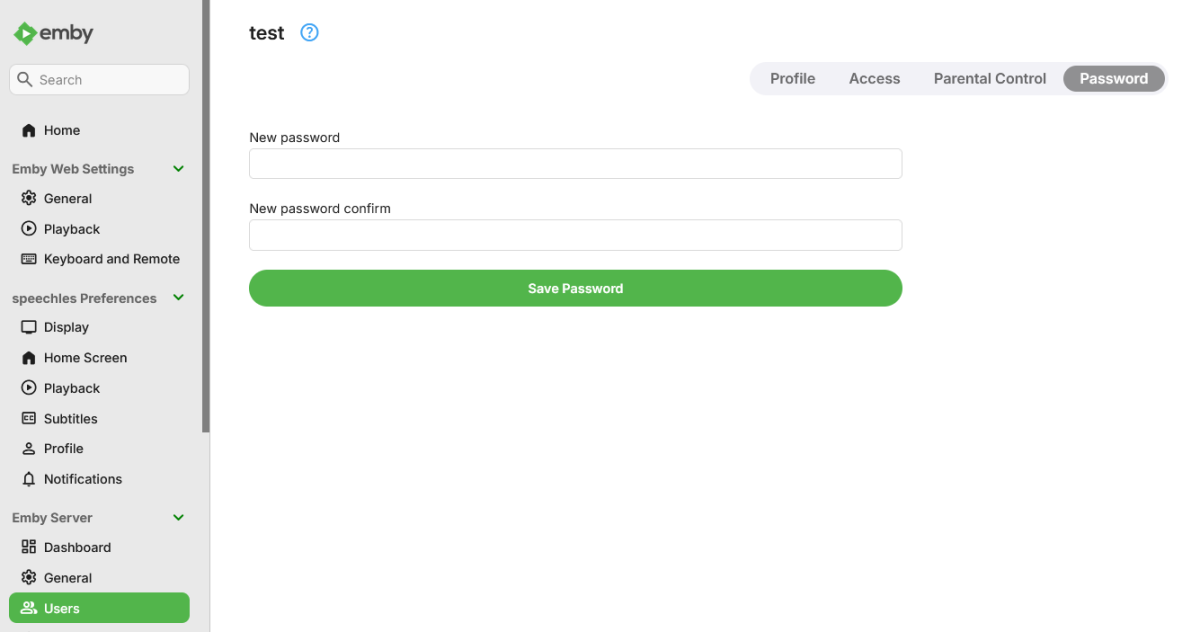Collapse the speechles Preferences section

(179, 298)
